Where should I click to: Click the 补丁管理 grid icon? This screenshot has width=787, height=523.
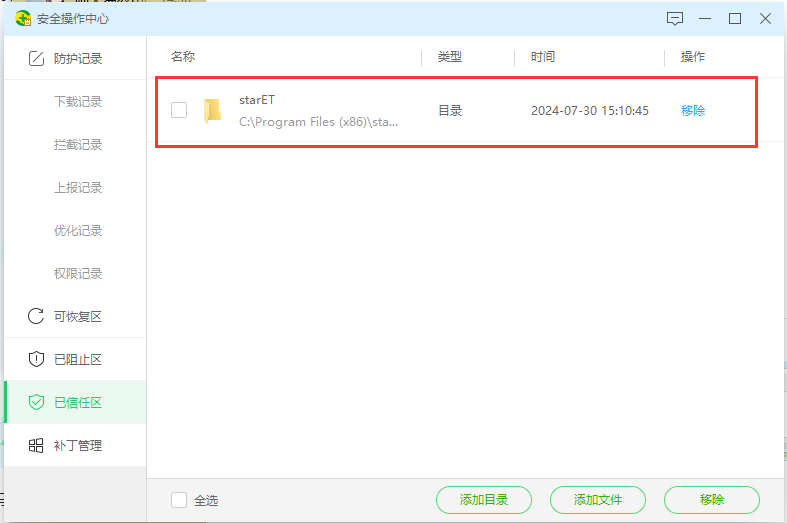point(36,445)
